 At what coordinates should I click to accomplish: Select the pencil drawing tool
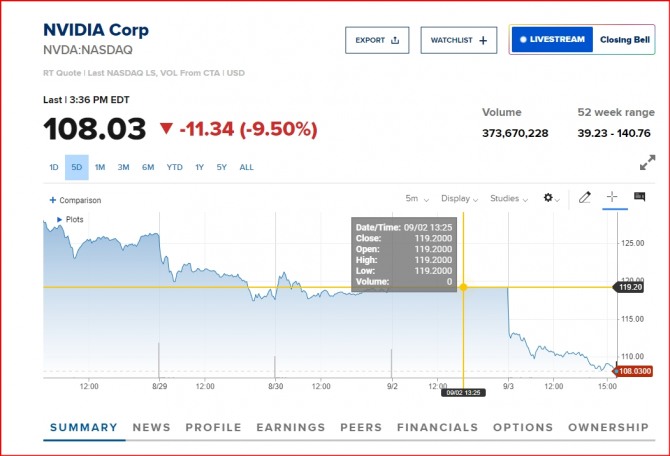coord(586,198)
